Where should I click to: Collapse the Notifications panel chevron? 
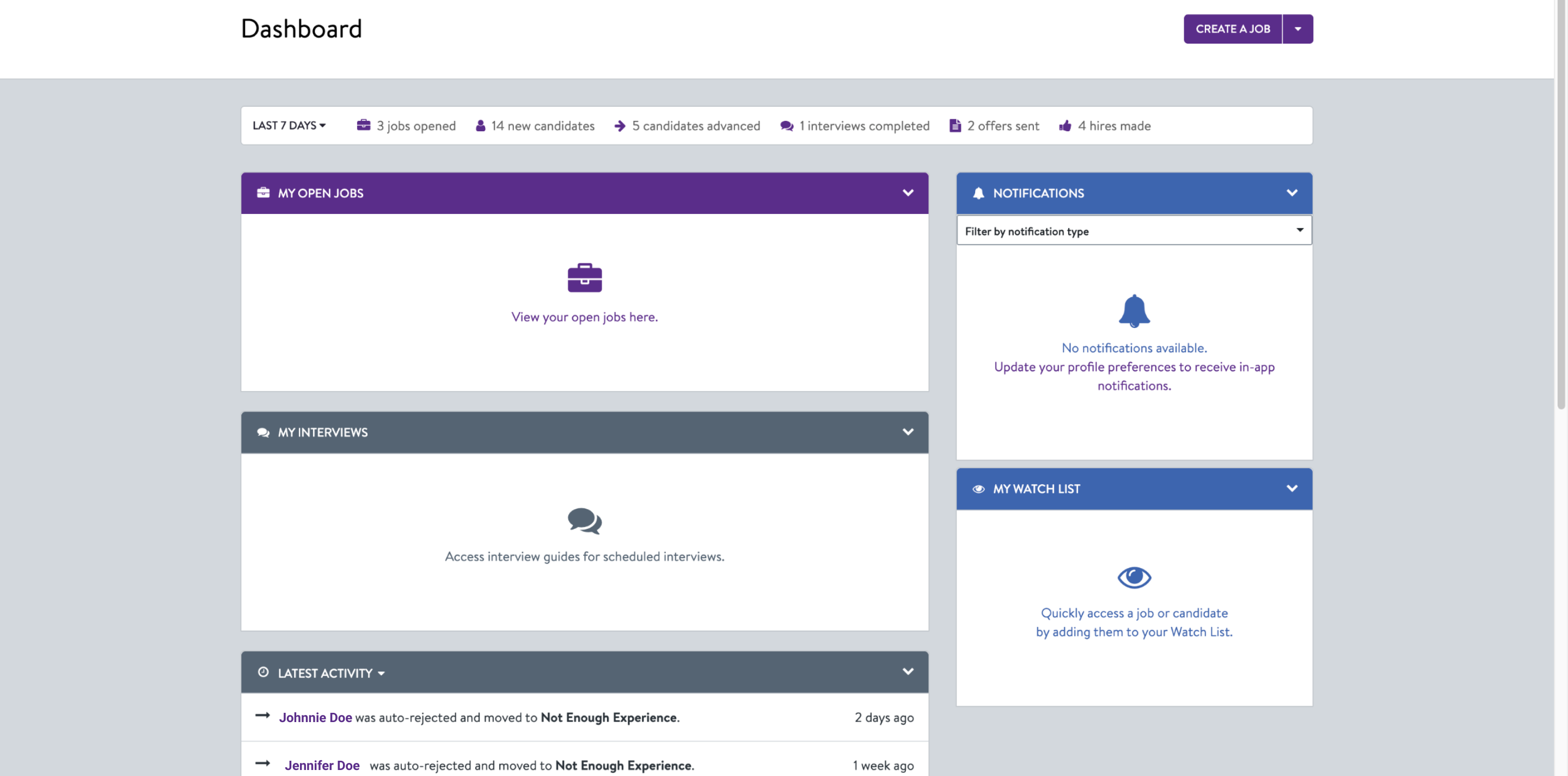pyautogui.click(x=1291, y=193)
